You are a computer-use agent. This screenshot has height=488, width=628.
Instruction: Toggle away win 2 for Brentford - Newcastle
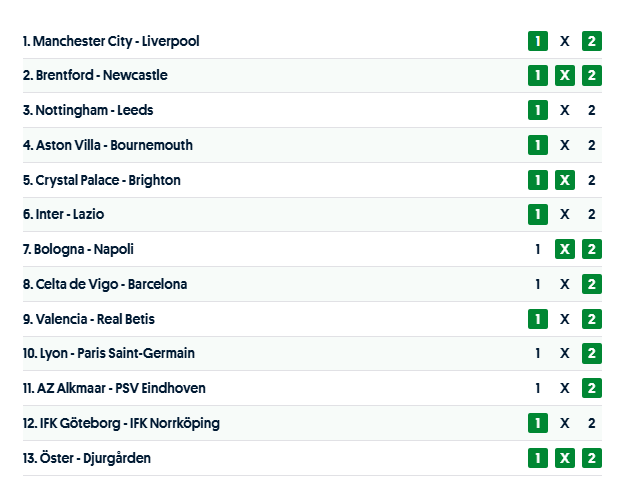(x=592, y=76)
